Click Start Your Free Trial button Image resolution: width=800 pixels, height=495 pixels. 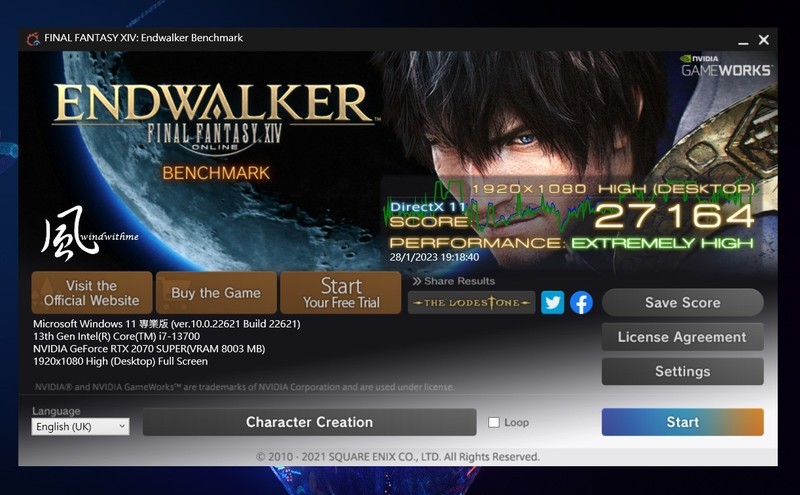click(341, 293)
